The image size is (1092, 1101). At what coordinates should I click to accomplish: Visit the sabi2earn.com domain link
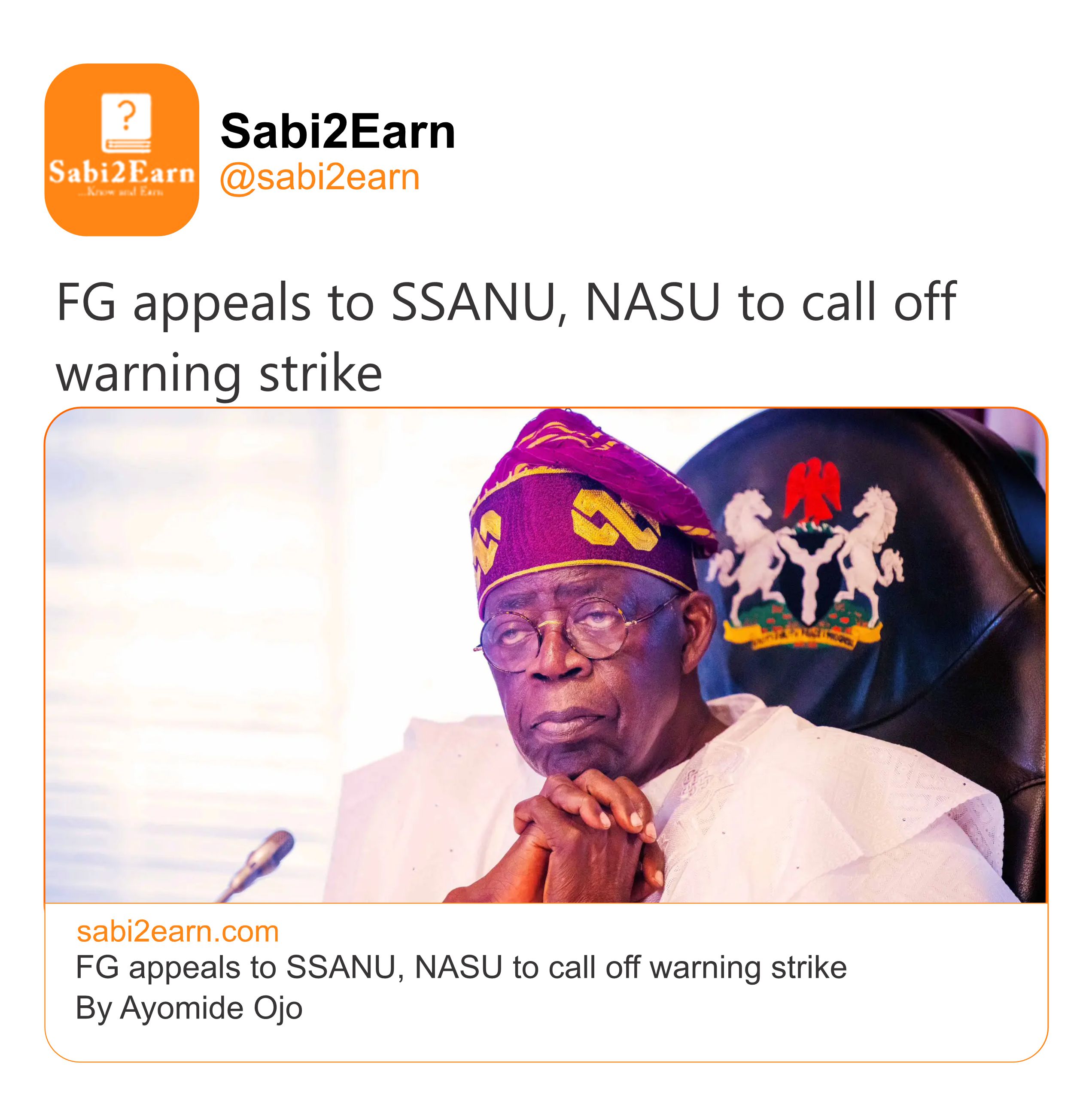[x=177, y=932]
